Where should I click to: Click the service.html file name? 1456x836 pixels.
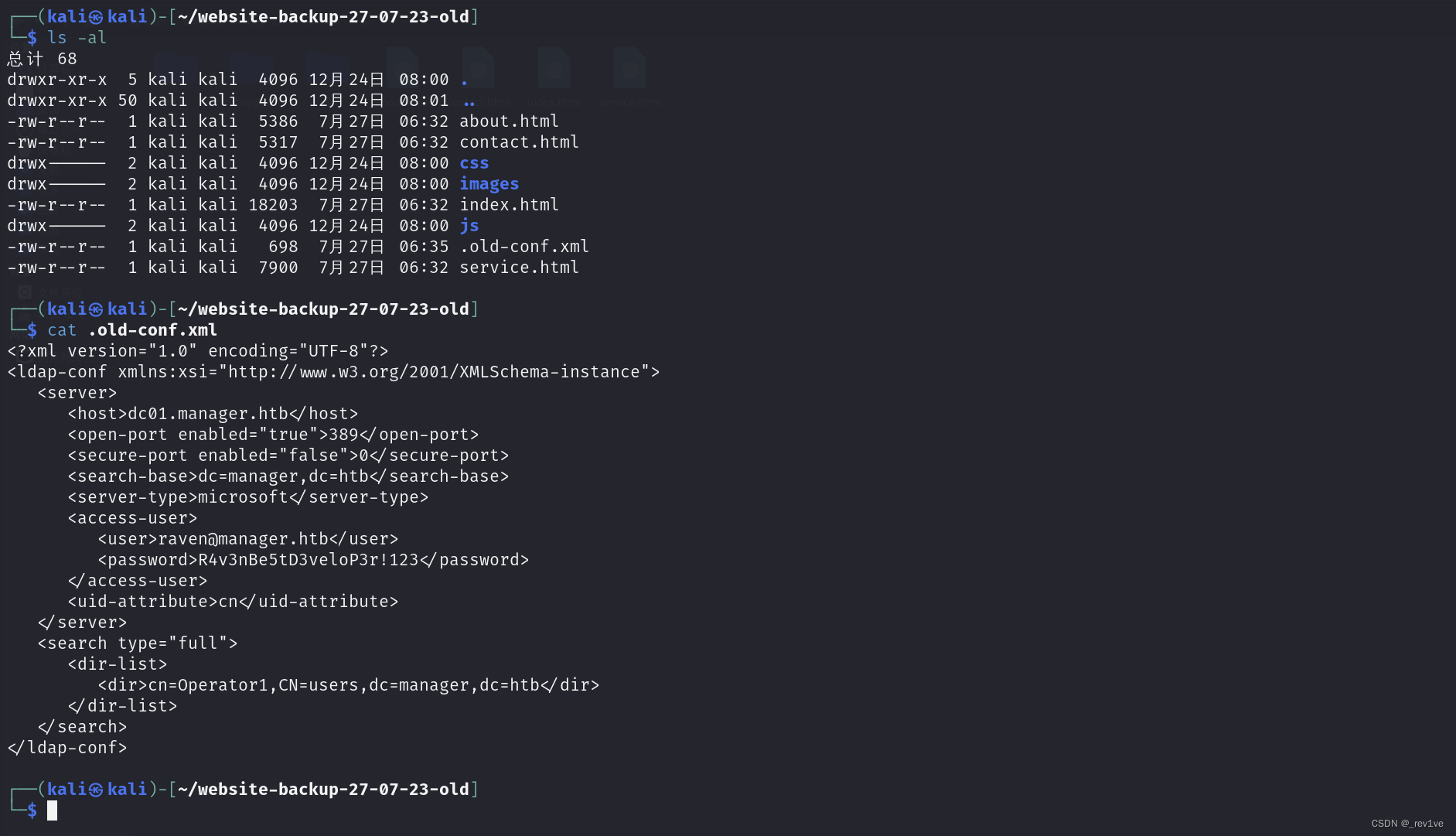coord(519,268)
